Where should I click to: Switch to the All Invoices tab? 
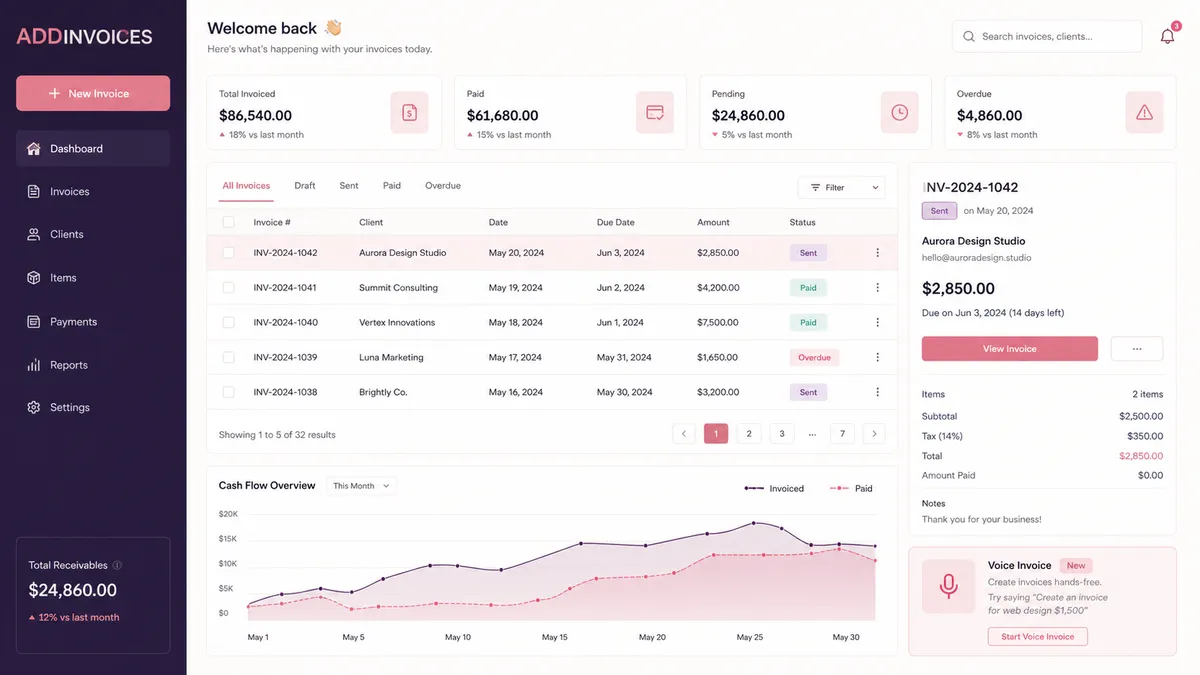[246, 186]
